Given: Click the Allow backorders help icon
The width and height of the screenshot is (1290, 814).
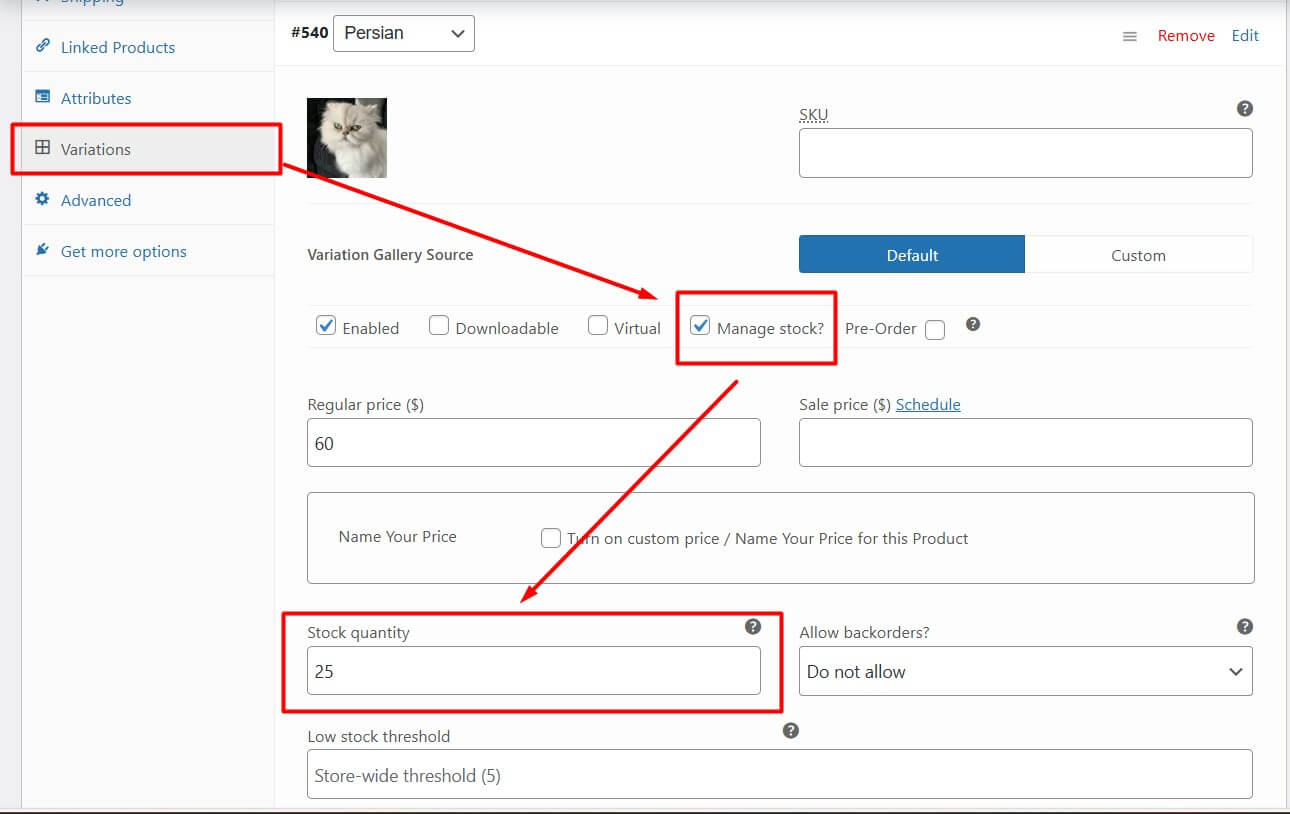Looking at the screenshot, I should 1245,627.
